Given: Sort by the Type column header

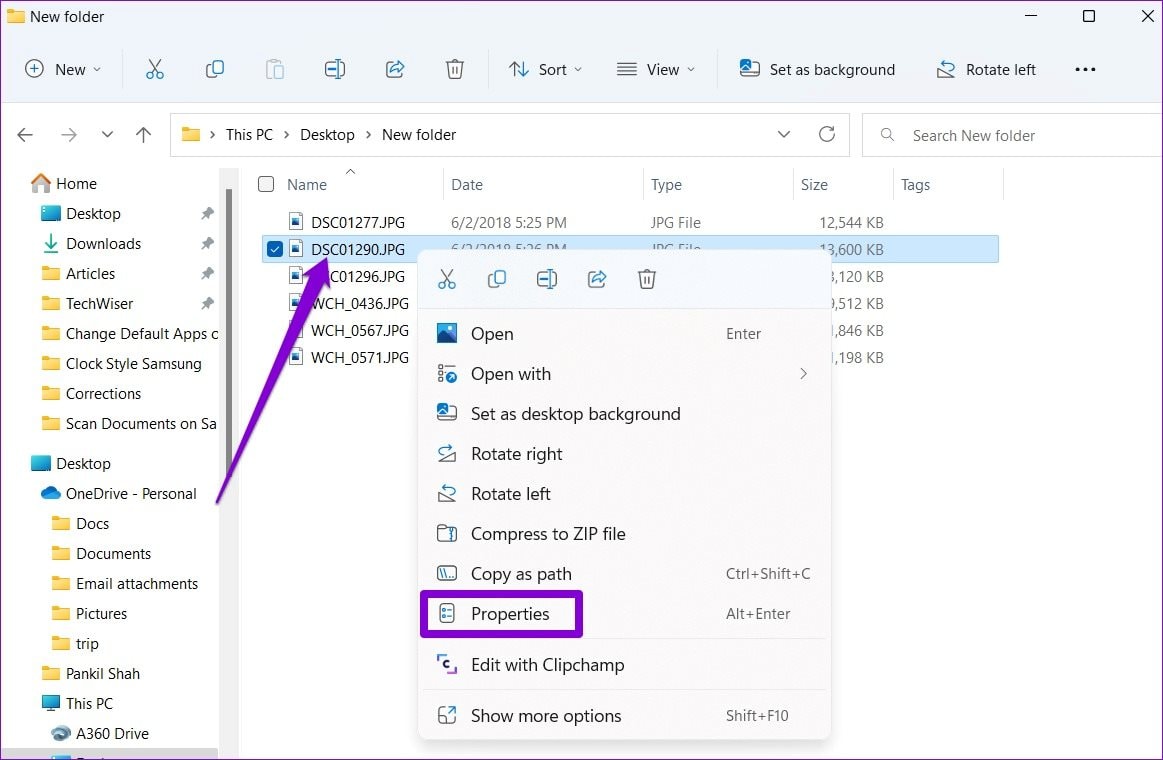Looking at the screenshot, I should [719, 185].
